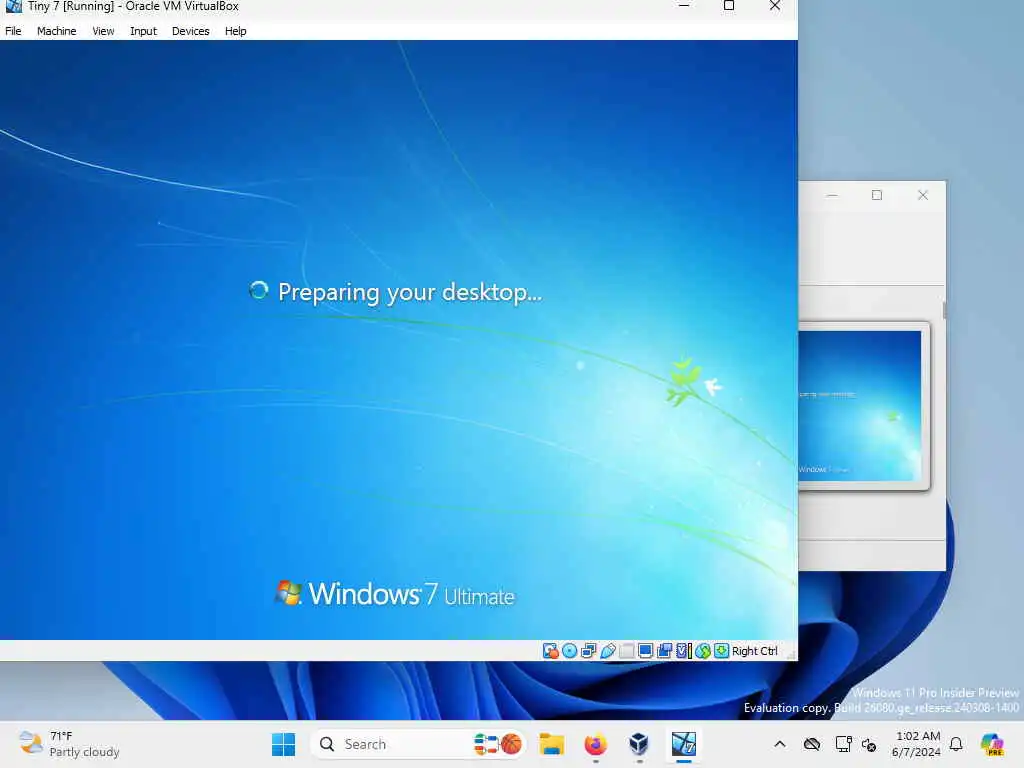The height and width of the screenshot is (768, 1024).
Task: Click the Right Ctrl host key label
Action: [x=754, y=651]
